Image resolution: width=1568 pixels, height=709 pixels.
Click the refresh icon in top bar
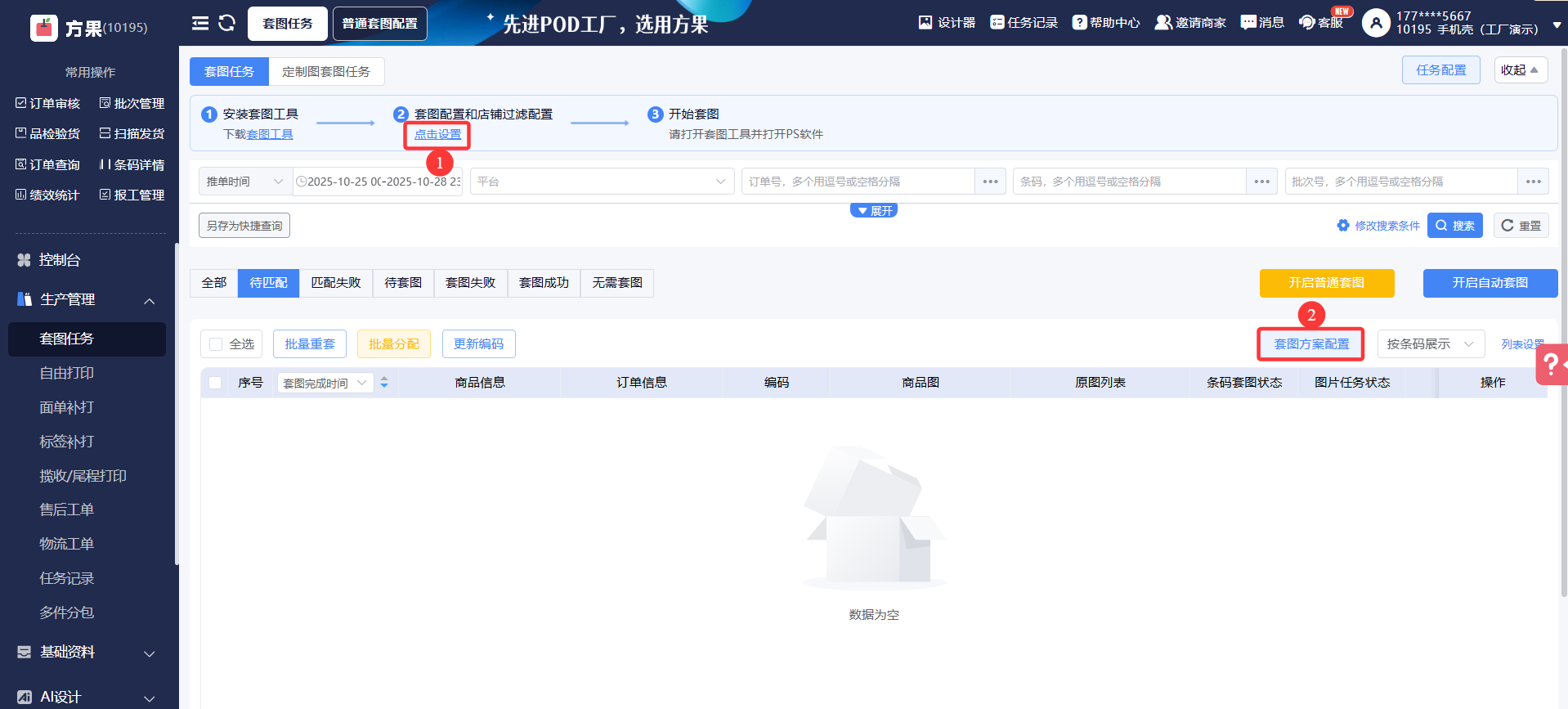click(x=226, y=23)
